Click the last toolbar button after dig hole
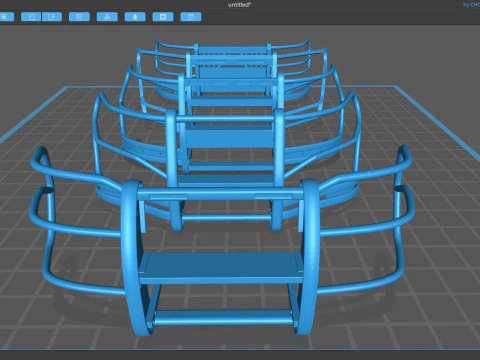 tap(191, 17)
